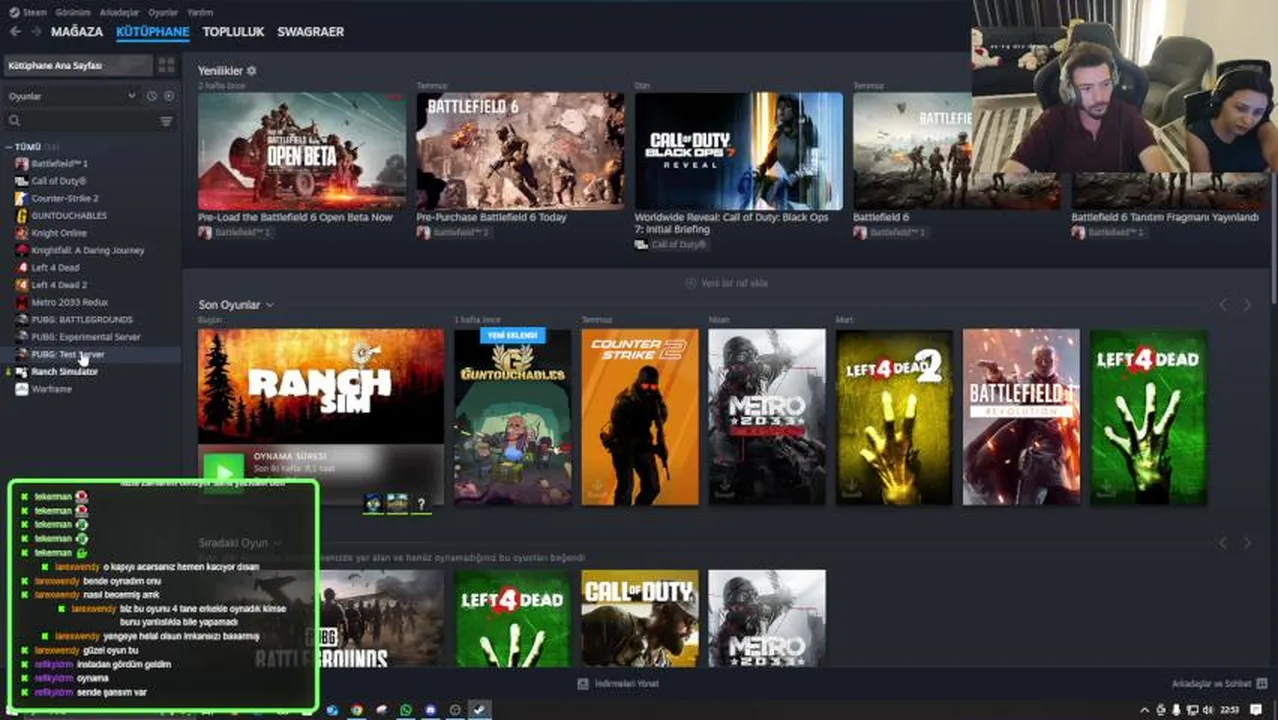Open the Oyunlar menu
Screen dimensions: 1278x720
coord(163,12)
